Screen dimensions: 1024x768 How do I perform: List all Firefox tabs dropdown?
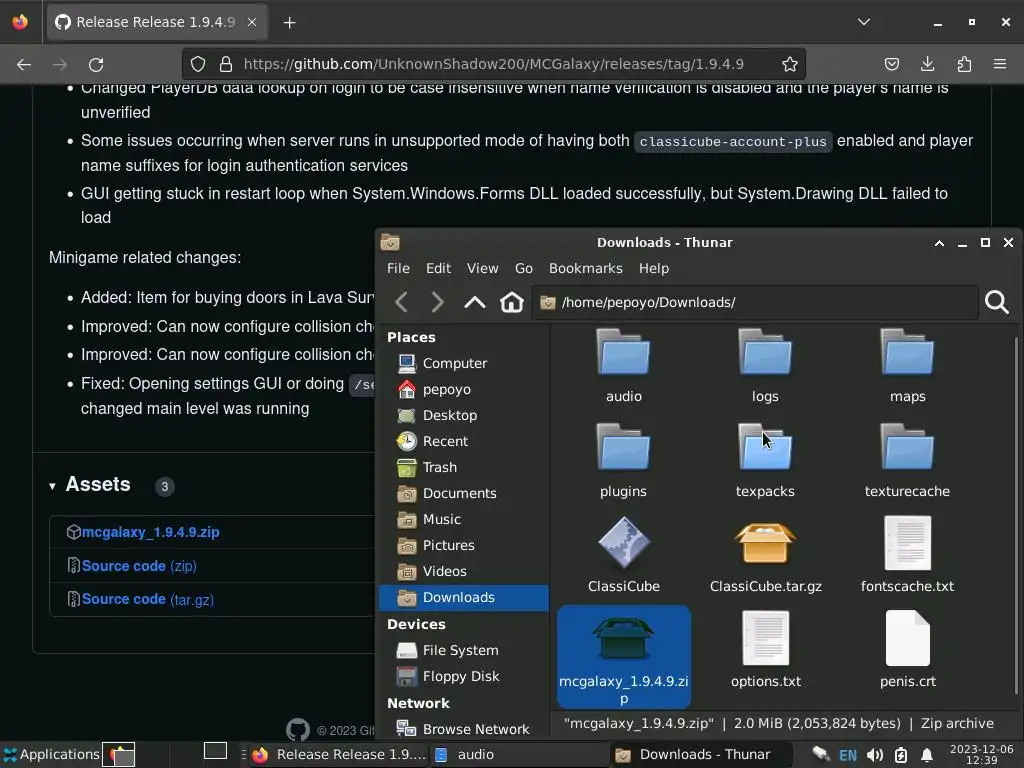coord(863,22)
